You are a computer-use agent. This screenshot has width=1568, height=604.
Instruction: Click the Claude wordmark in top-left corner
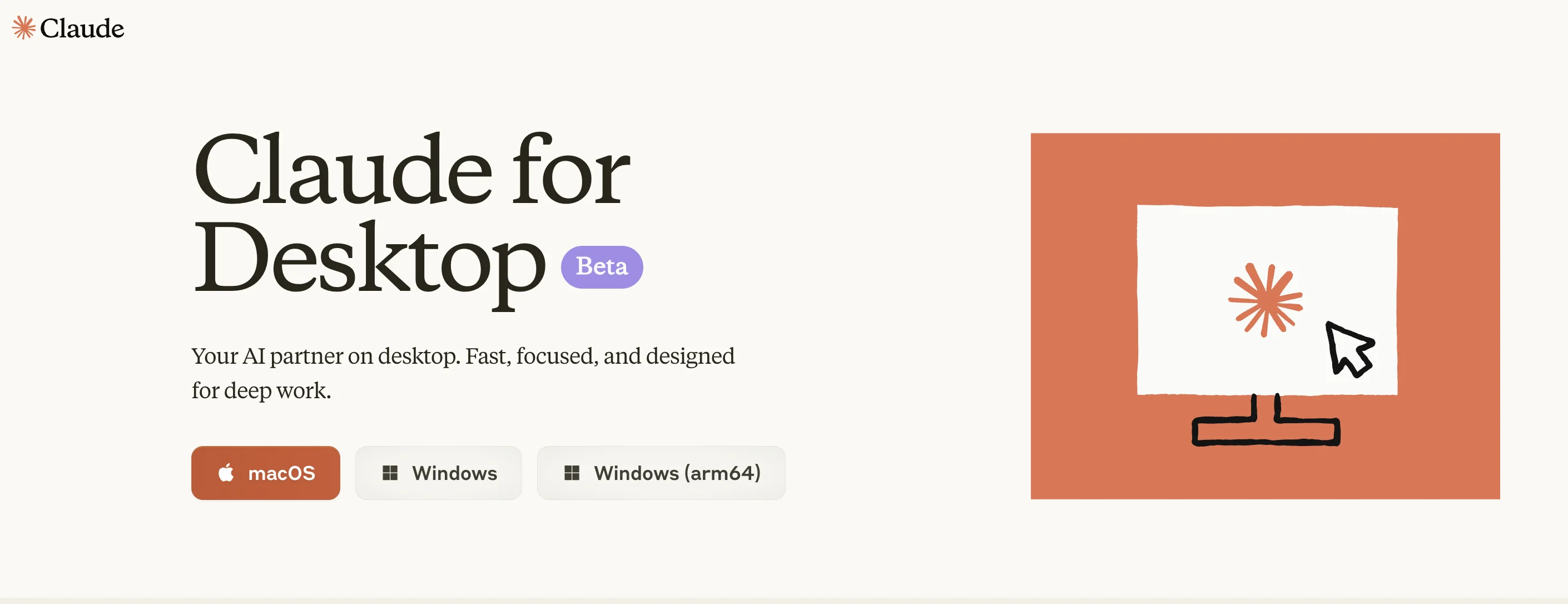pos(82,28)
